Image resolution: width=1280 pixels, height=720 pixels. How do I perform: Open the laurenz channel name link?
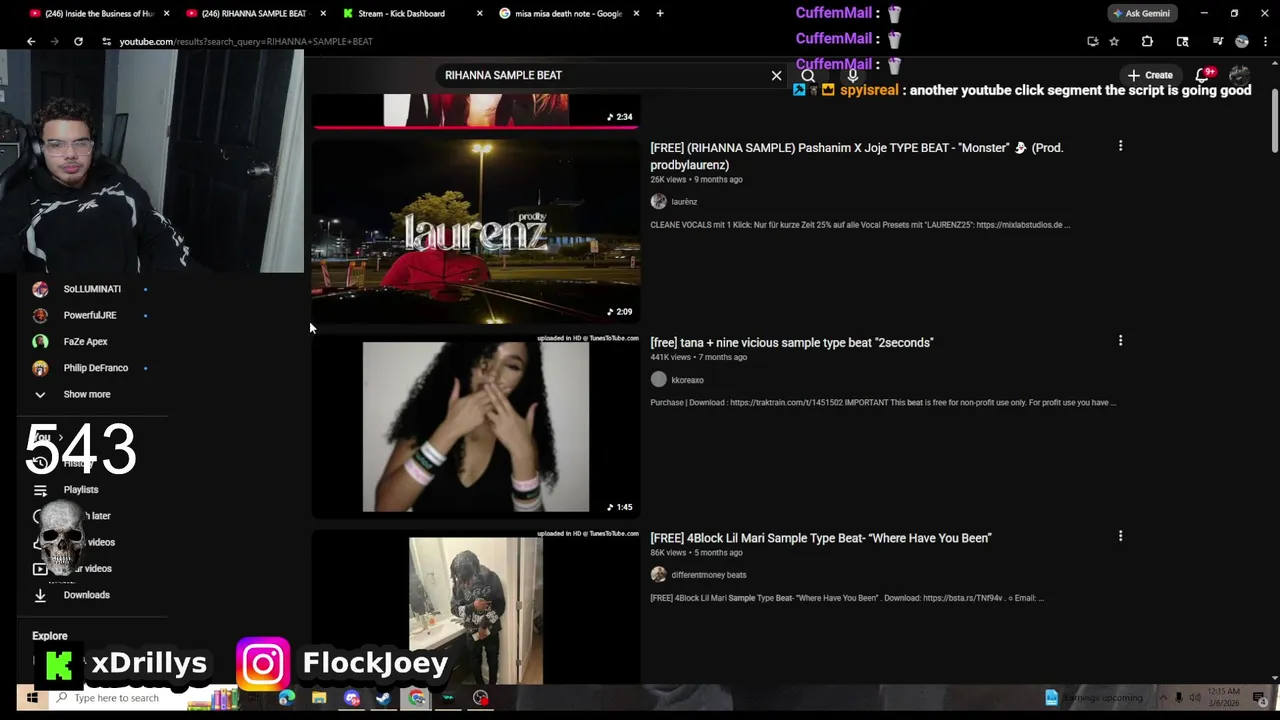click(684, 202)
